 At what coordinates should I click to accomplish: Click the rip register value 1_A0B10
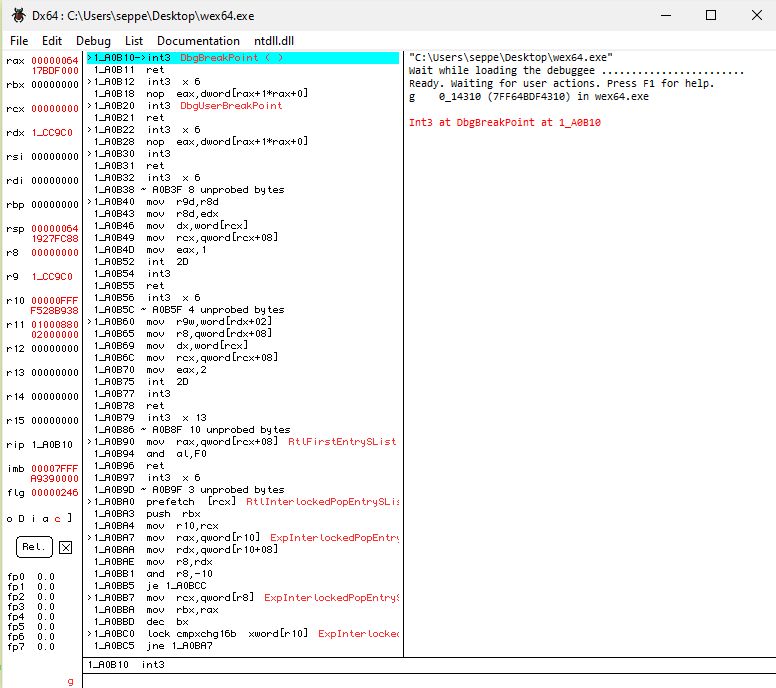coord(52,444)
